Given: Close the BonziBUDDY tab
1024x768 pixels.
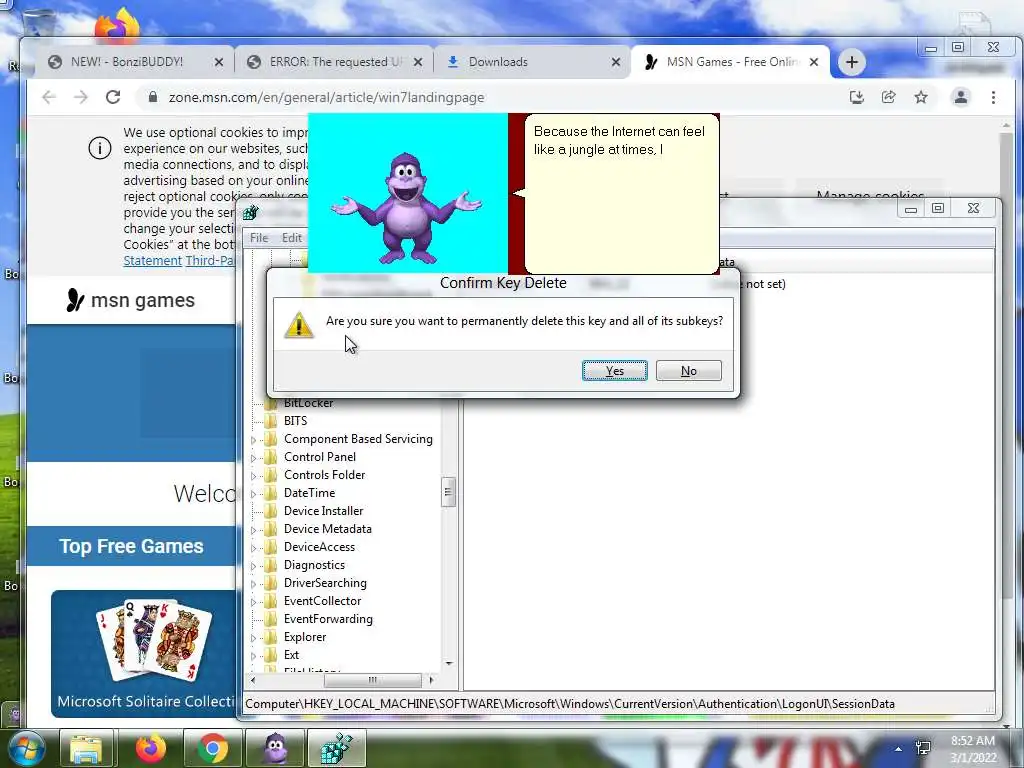Looking at the screenshot, I should tap(219, 62).
